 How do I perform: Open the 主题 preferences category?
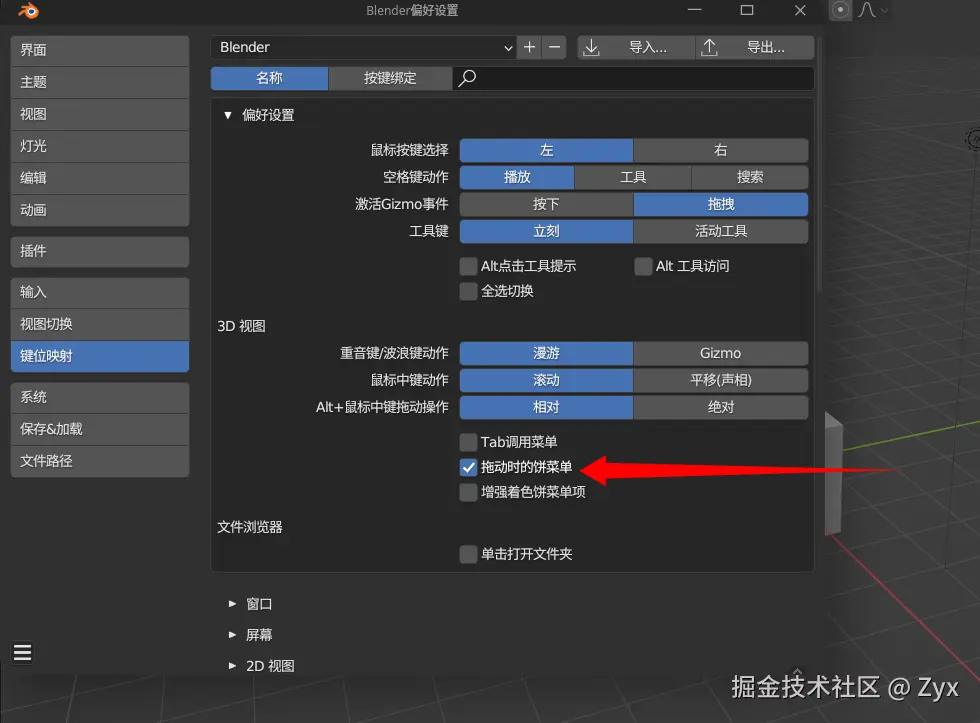point(100,82)
